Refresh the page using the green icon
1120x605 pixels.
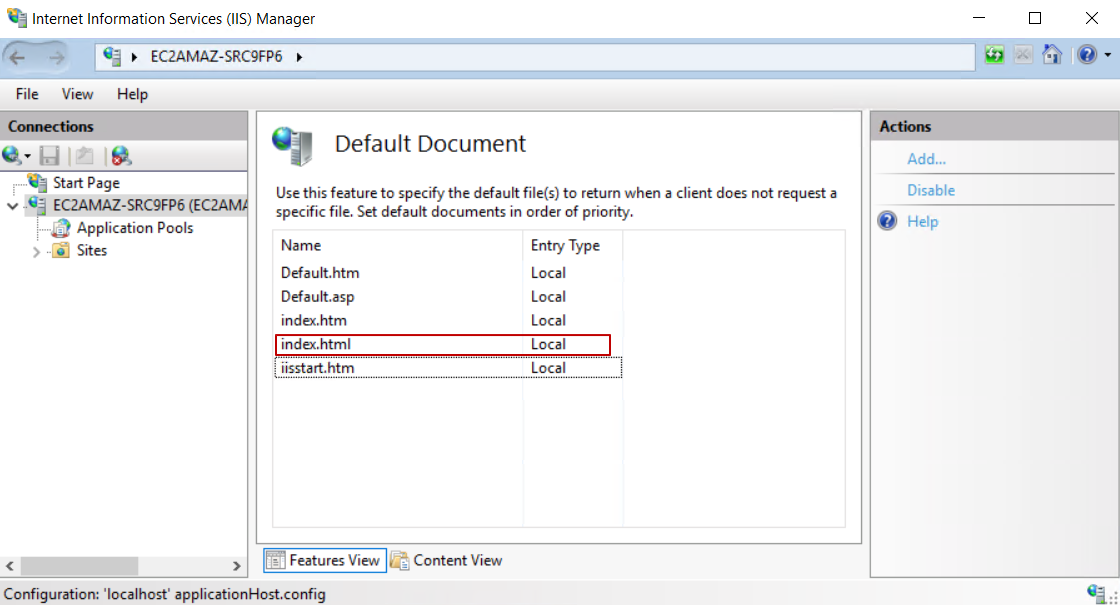tap(994, 55)
